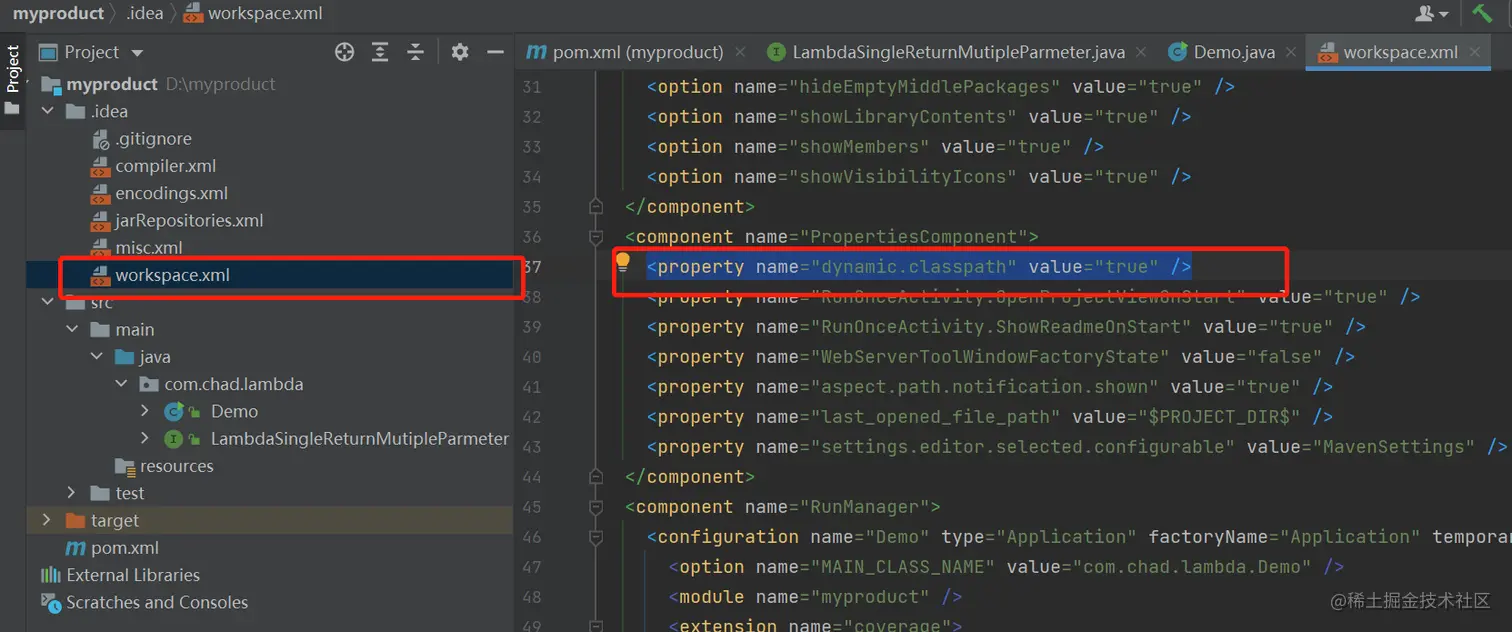Select pom.xml in project tree

[125, 548]
